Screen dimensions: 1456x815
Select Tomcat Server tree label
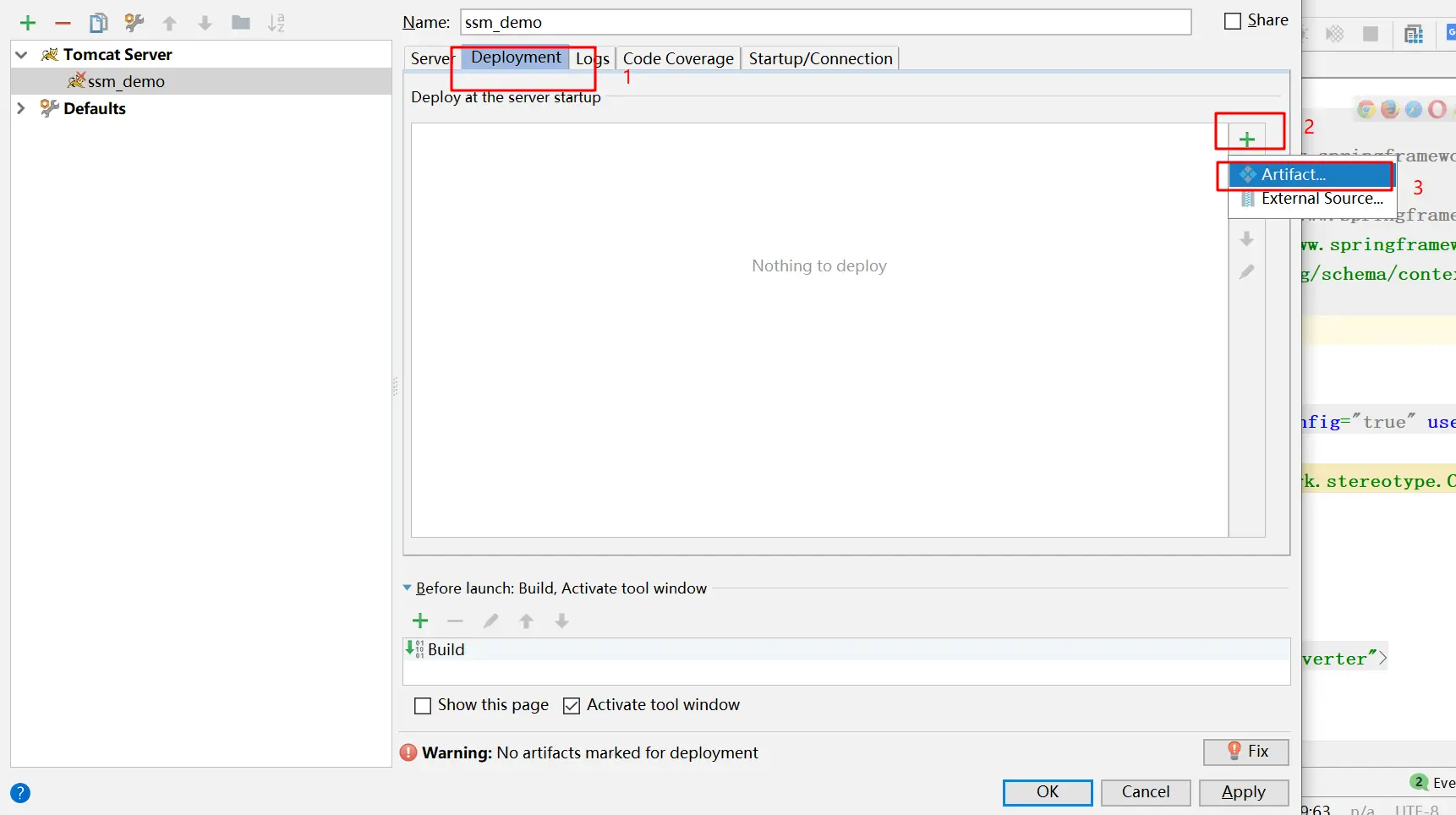118,55
